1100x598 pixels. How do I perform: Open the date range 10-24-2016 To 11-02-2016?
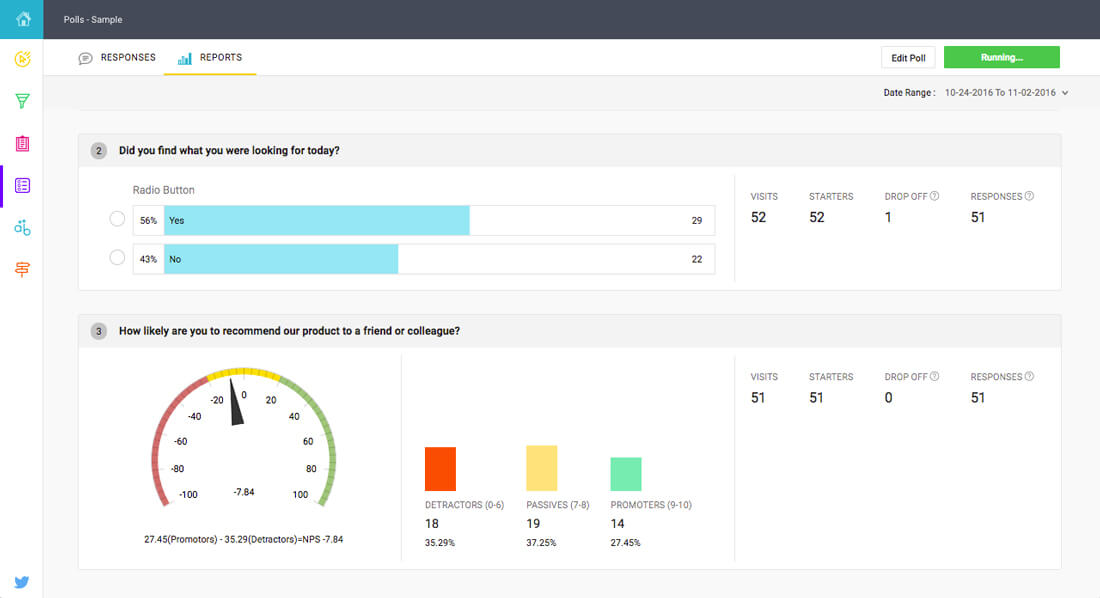coord(1000,93)
